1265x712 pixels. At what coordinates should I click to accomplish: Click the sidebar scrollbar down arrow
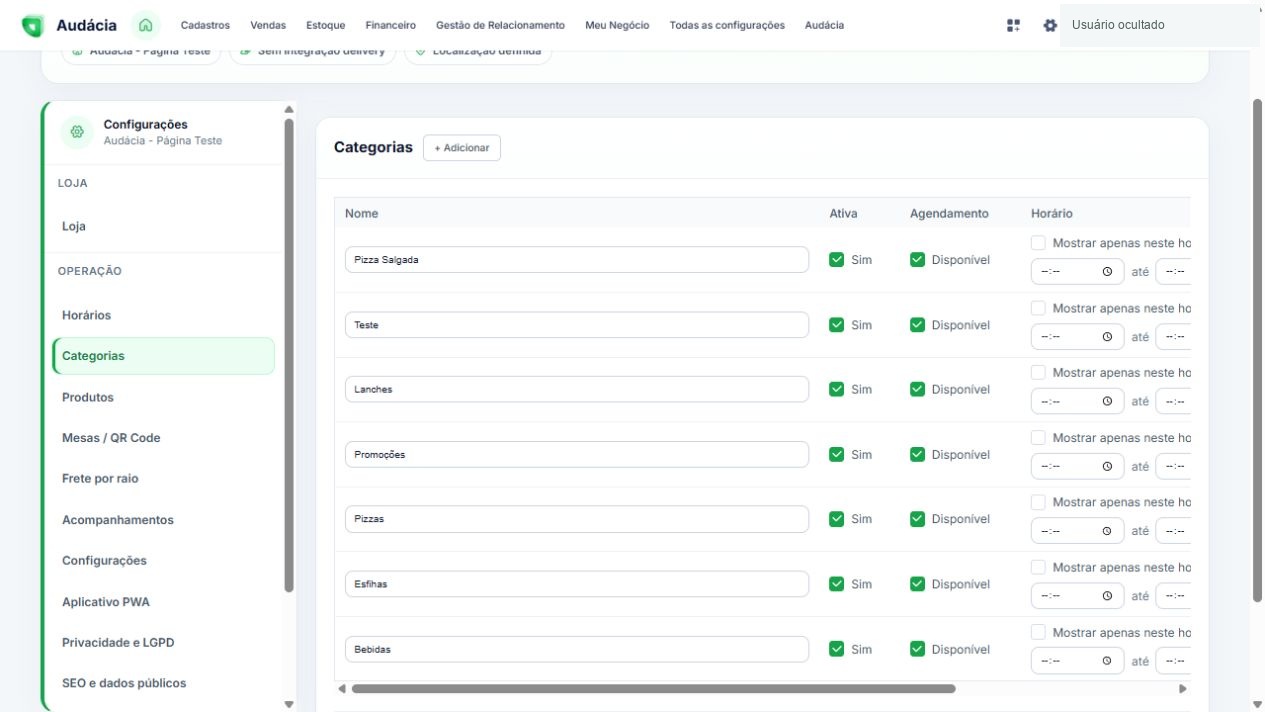pyautogui.click(x=290, y=704)
